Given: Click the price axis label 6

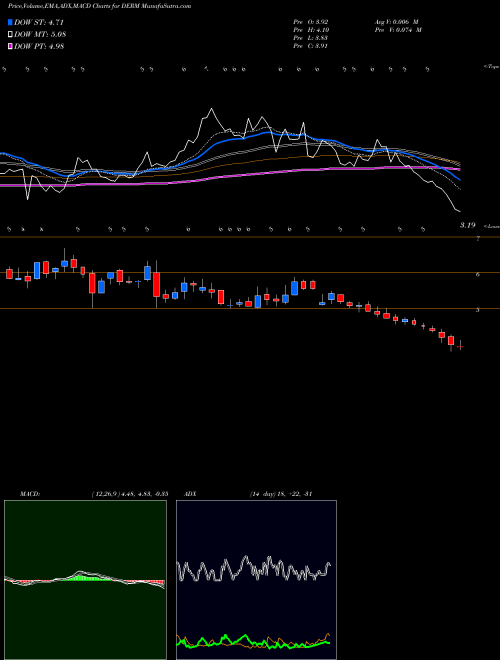Looking at the screenshot, I should coord(478,274).
